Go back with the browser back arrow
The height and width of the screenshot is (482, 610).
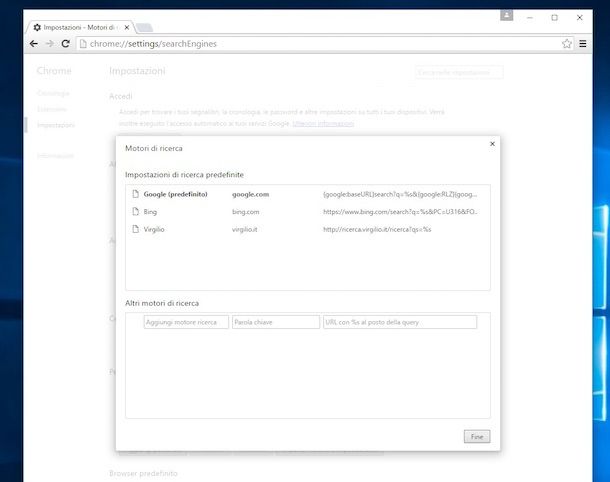(x=34, y=44)
